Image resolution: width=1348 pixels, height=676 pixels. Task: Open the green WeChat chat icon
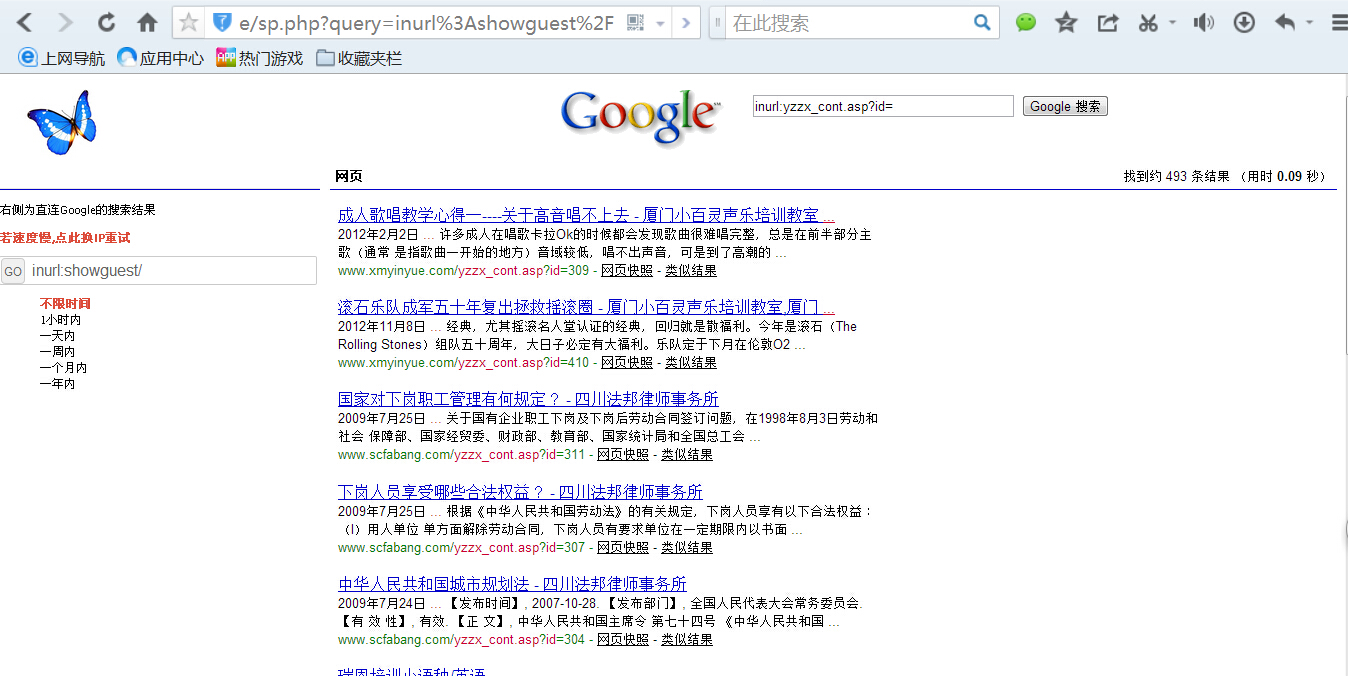1026,23
